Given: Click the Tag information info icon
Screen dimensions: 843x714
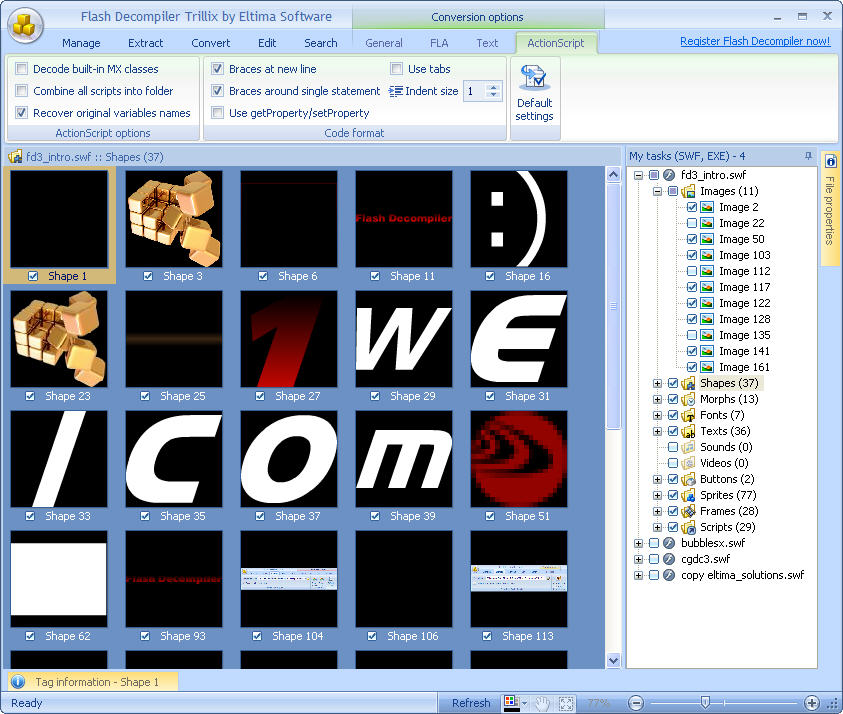Looking at the screenshot, I should (18, 682).
